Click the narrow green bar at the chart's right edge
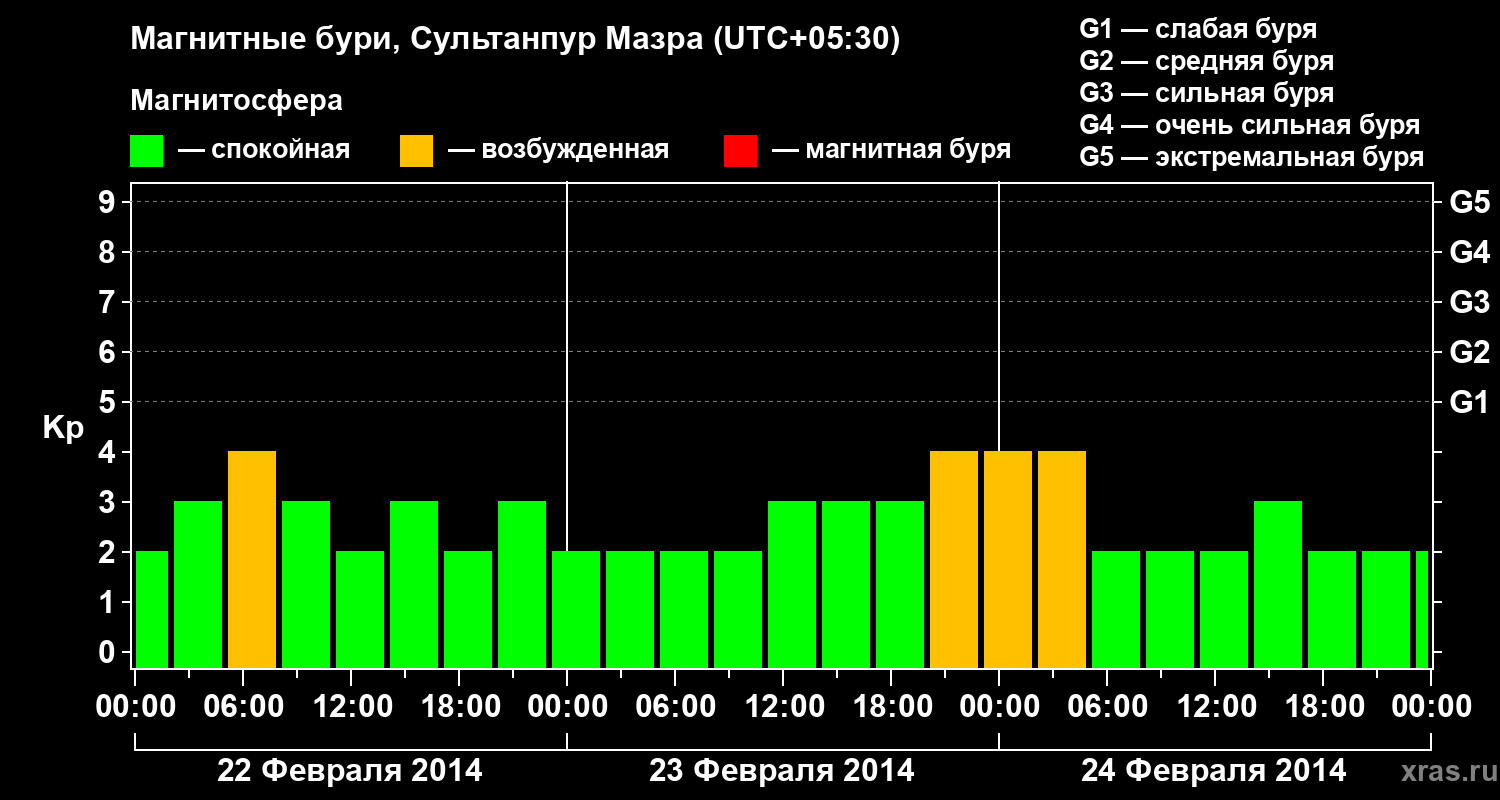Screen dimensions: 1500x800 click(x=1422, y=610)
